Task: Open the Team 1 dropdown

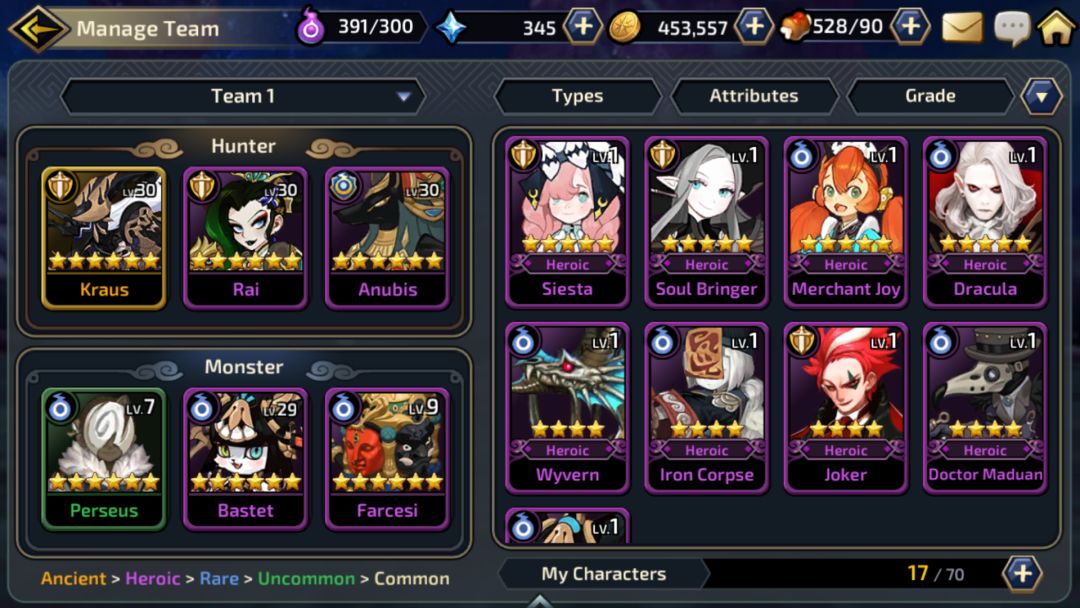Action: click(x=243, y=96)
